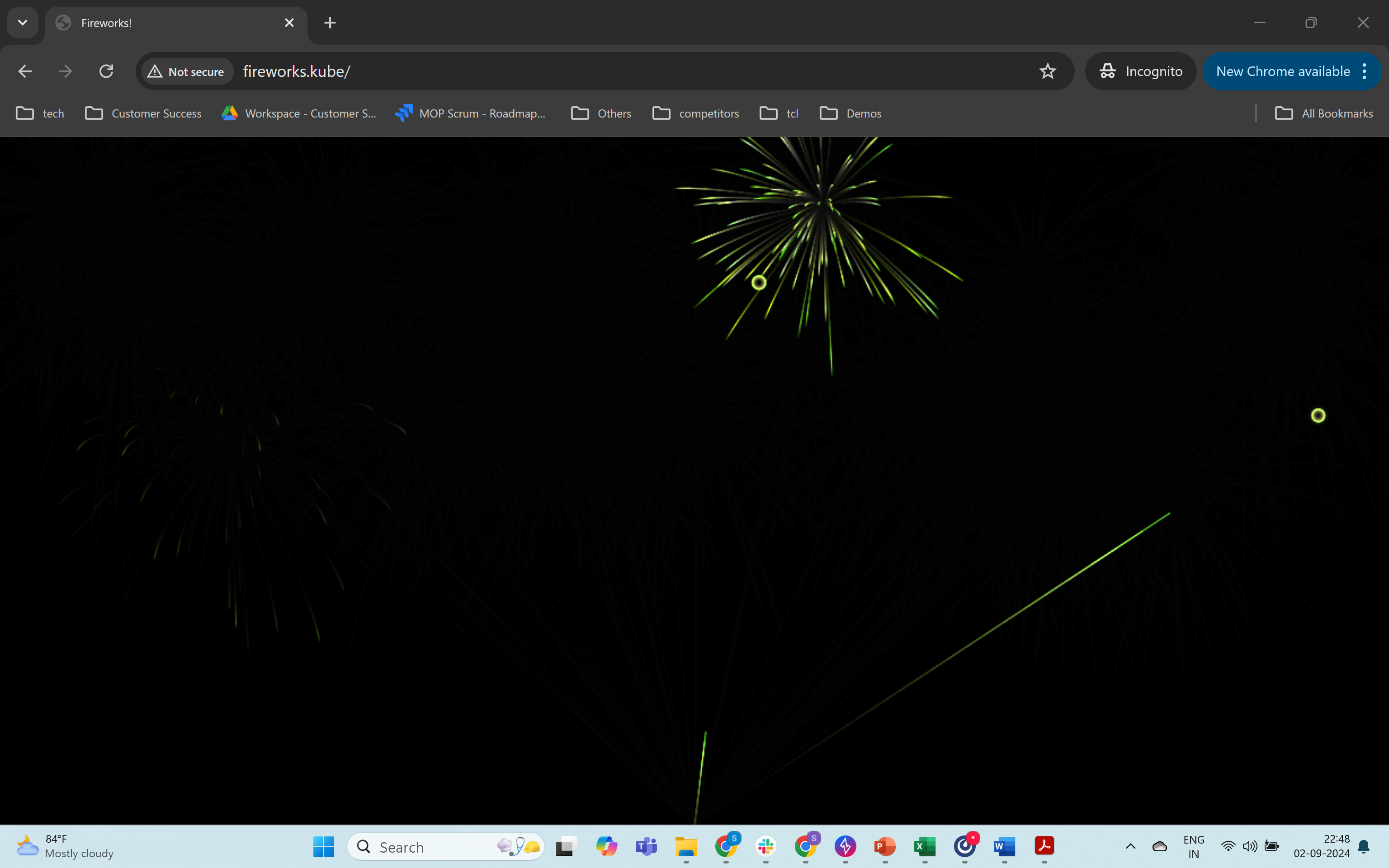Open Workspace - Customer S... bookmark

pyautogui.click(x=299, y=113)
